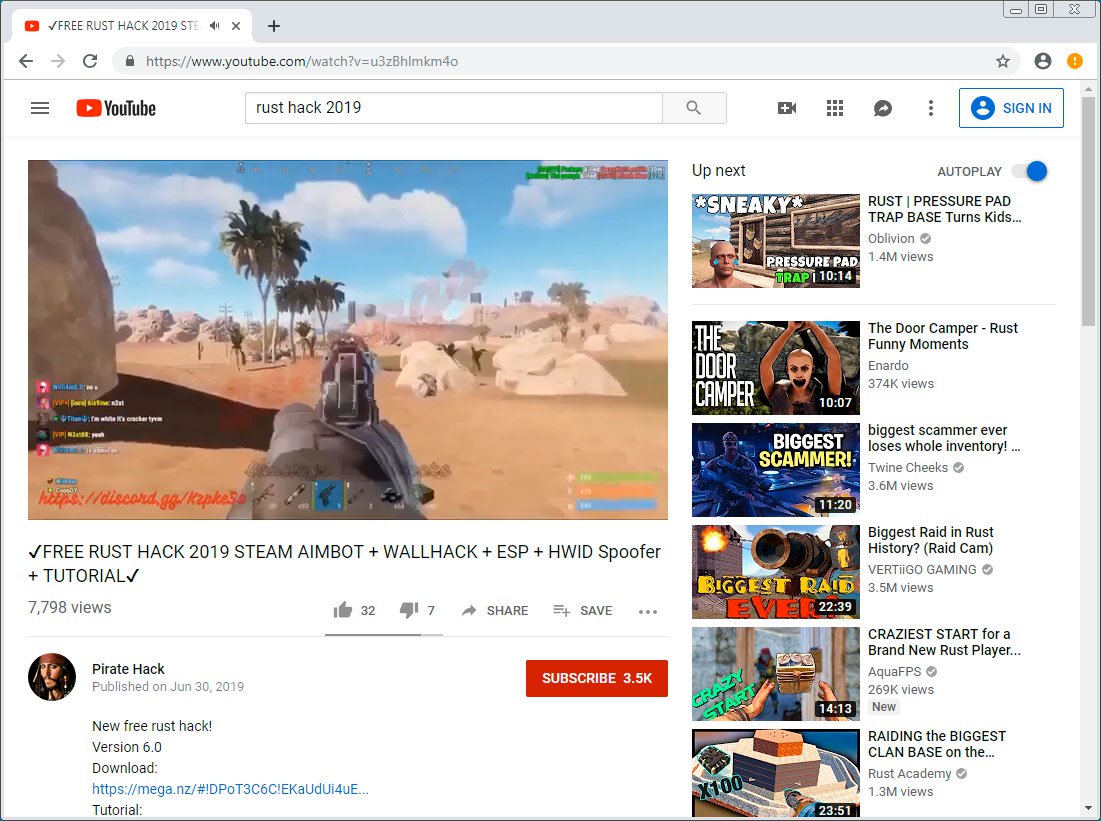1101x821 pixels.
Task: Open RAIDING the BIGGEST CLAN BASE title
Action: [x=937, y=744]
